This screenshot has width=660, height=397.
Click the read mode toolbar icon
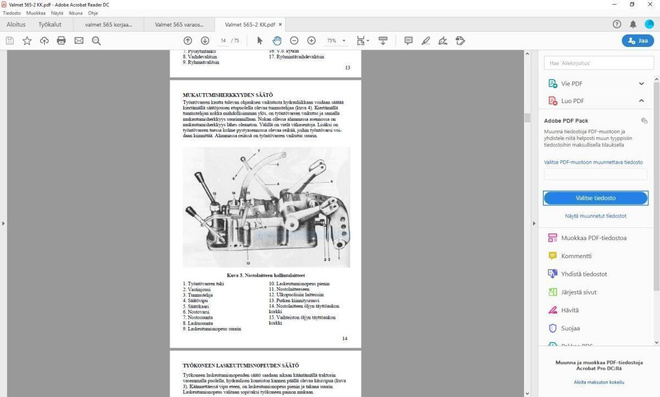(x=383, y=41)
